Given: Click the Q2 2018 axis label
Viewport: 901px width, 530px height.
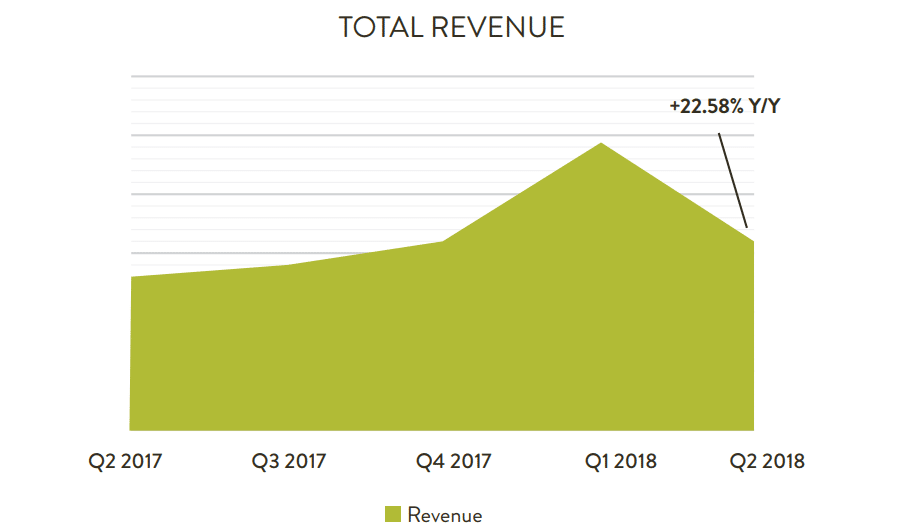Looking at the screenshot, I should (765, 461).
